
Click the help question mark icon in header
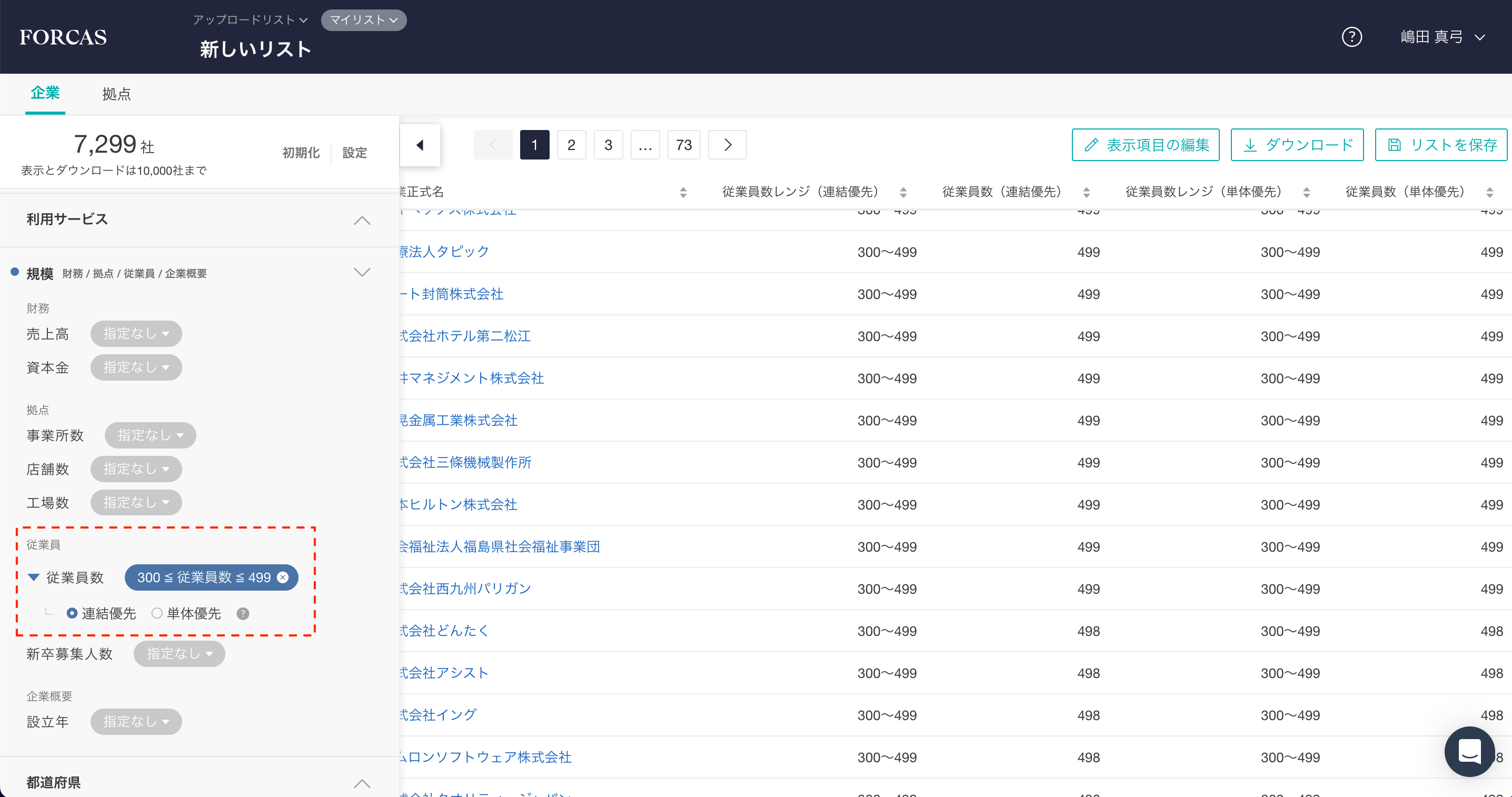click(1351, 37)
